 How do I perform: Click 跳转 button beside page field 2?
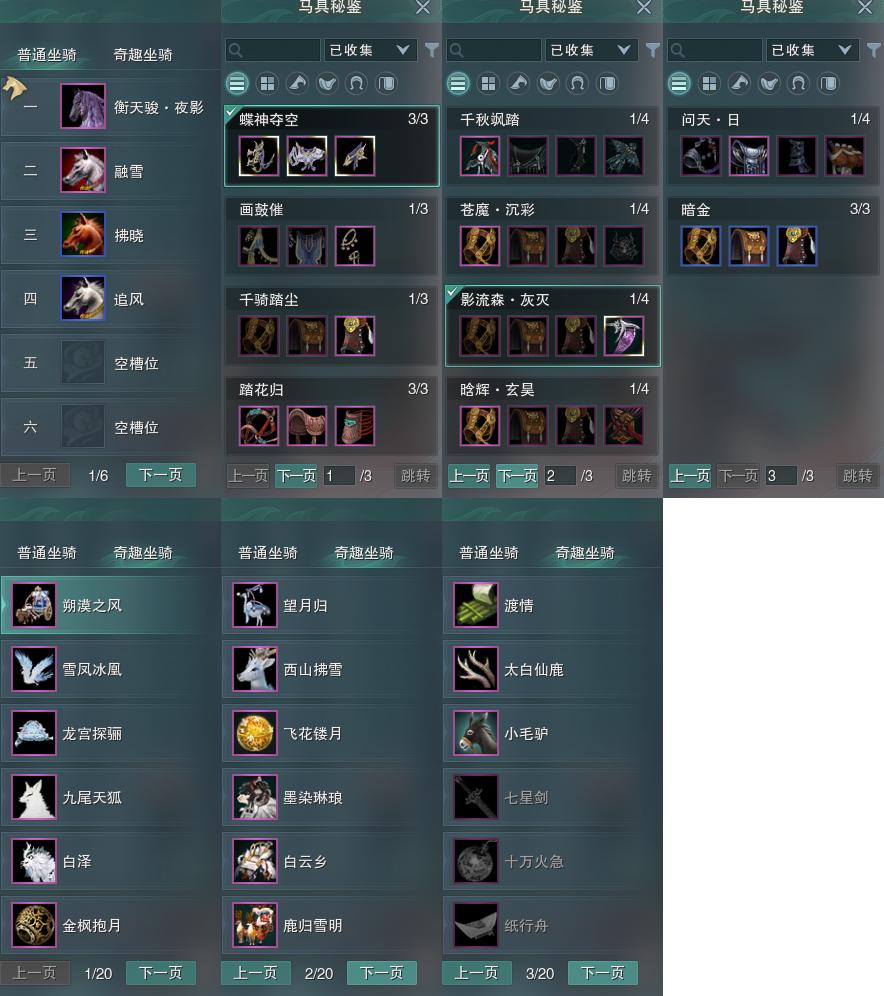click(636, 476)
